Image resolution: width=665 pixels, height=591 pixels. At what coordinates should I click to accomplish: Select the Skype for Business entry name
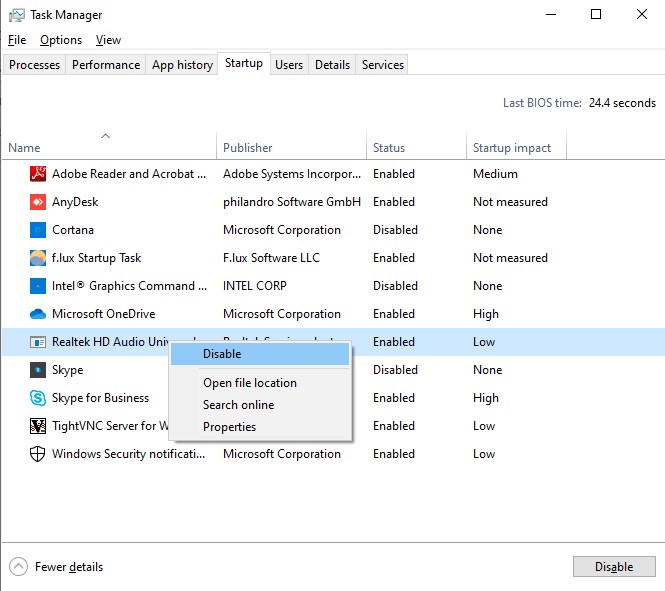click(101, 398)
